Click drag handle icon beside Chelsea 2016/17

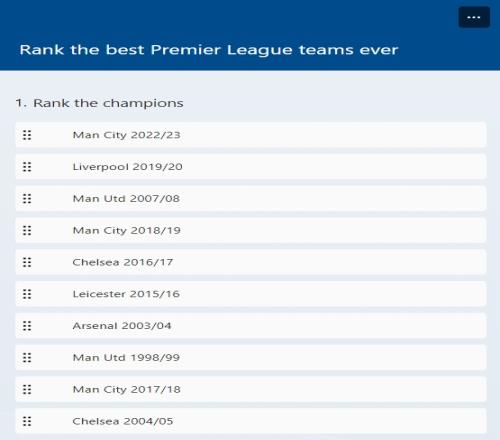(x=27, y=262)
